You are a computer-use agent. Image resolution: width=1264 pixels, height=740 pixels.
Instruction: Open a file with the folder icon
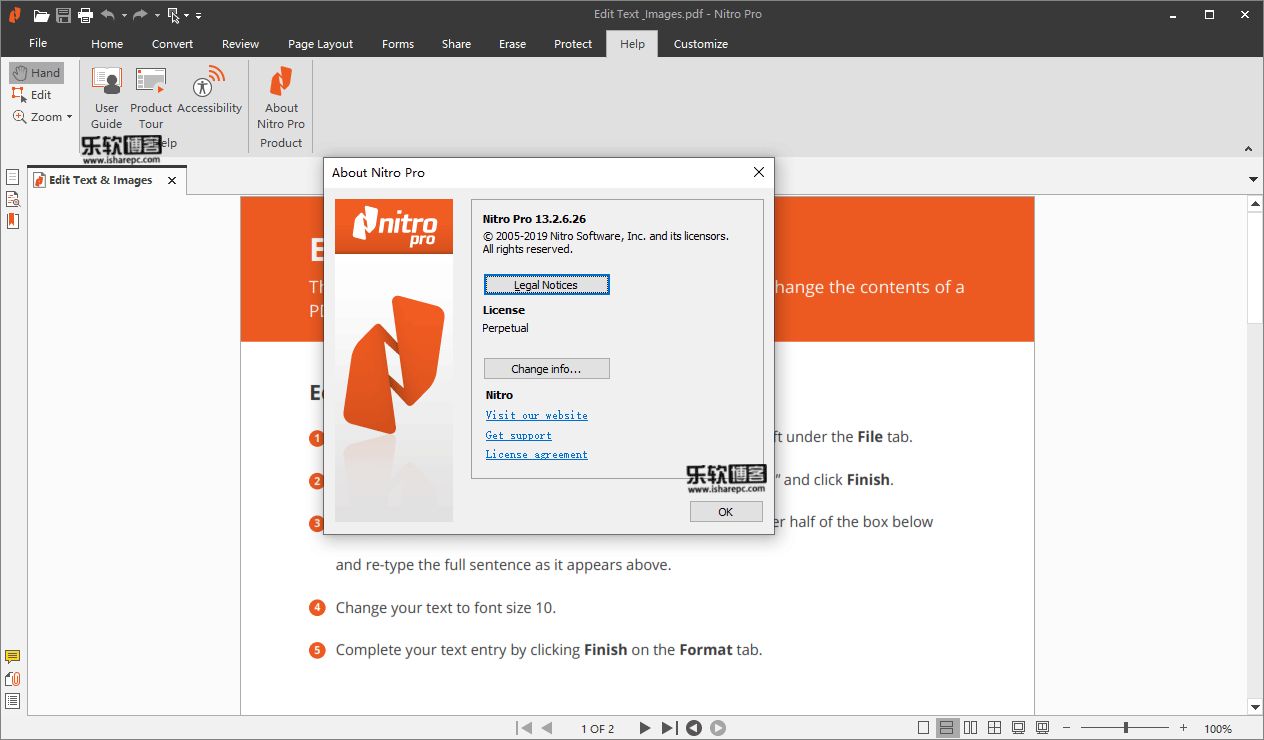41,15
